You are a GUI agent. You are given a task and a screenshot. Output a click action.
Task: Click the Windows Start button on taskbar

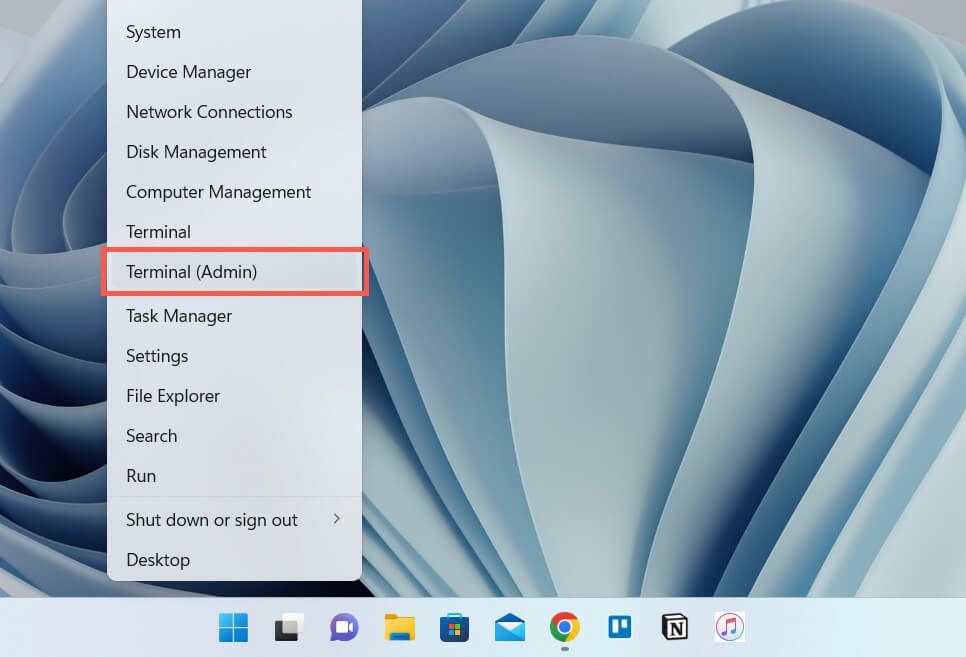pyautogui.click(x=234, y=628)
